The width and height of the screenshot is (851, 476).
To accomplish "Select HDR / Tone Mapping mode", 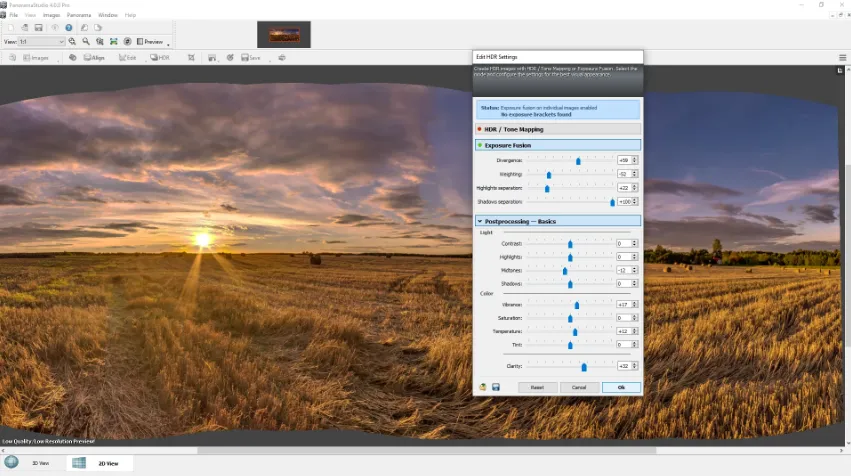I will [x=558, y=129].
